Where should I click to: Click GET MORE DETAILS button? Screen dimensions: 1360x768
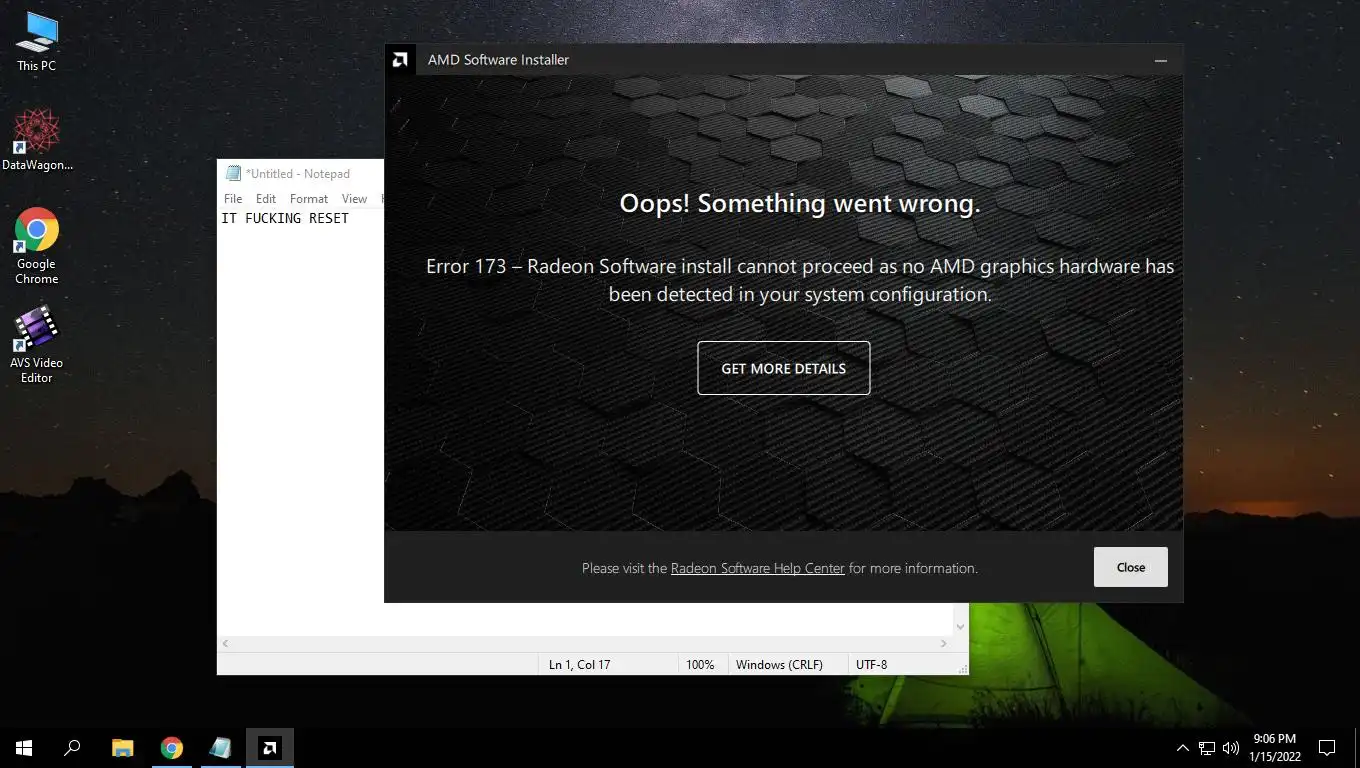[x=783, y=368]
